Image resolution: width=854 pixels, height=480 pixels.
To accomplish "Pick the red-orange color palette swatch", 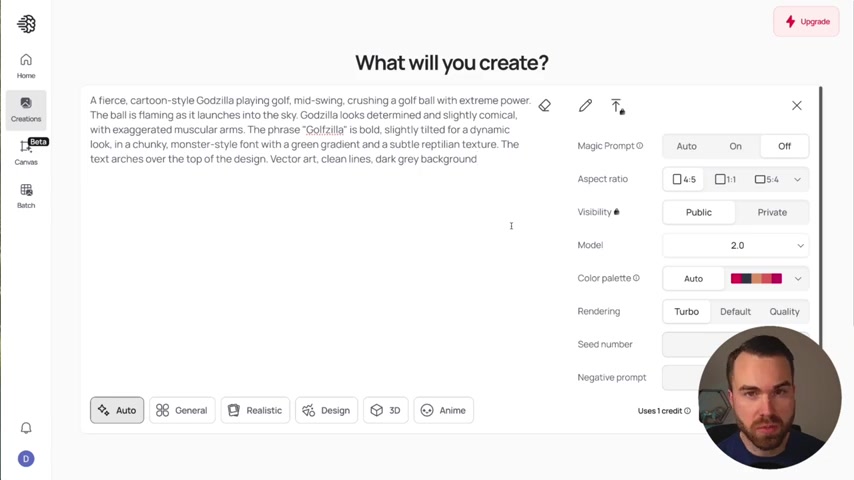I will point(756,279).
